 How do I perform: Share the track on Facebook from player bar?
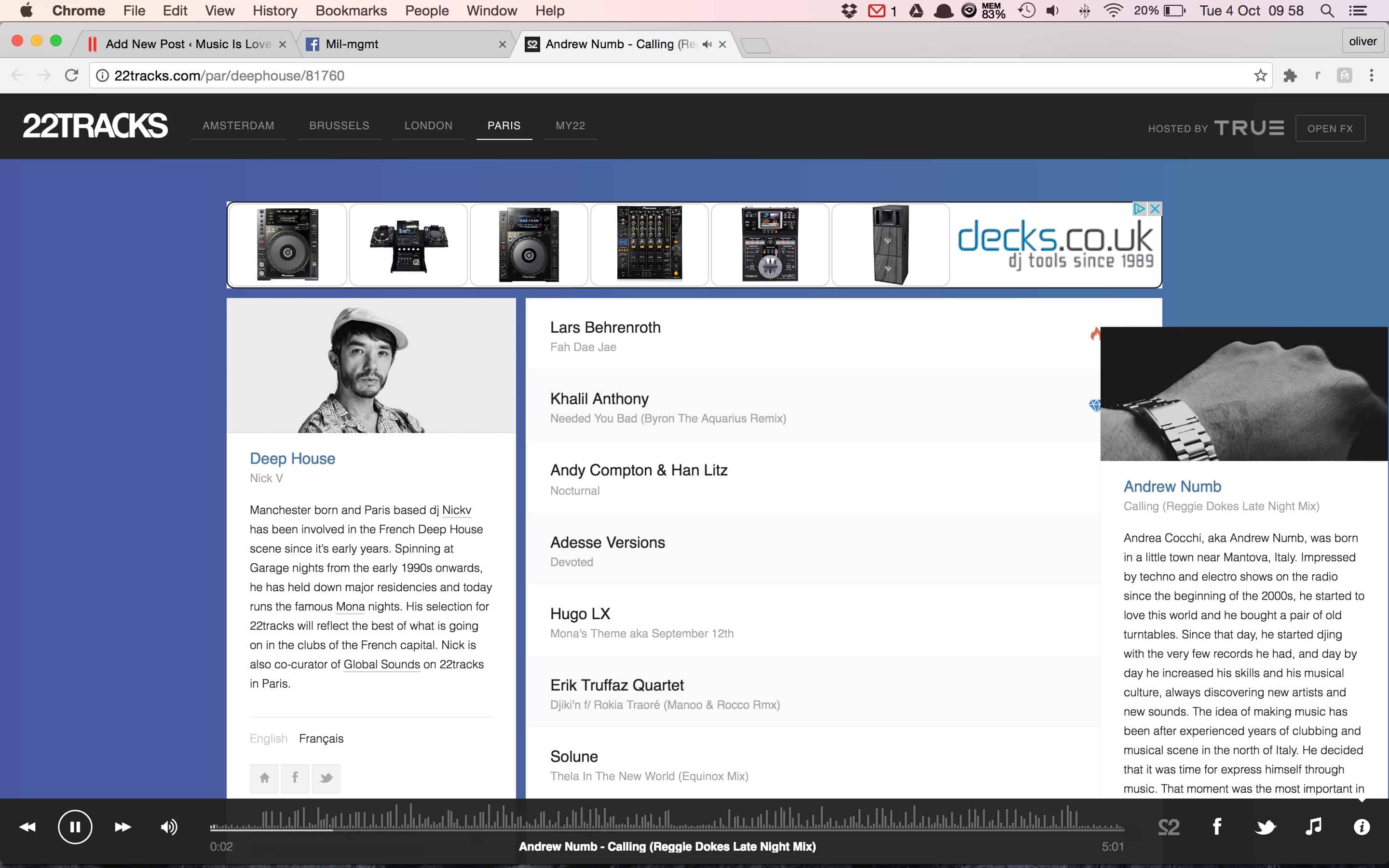(1217, 827)
